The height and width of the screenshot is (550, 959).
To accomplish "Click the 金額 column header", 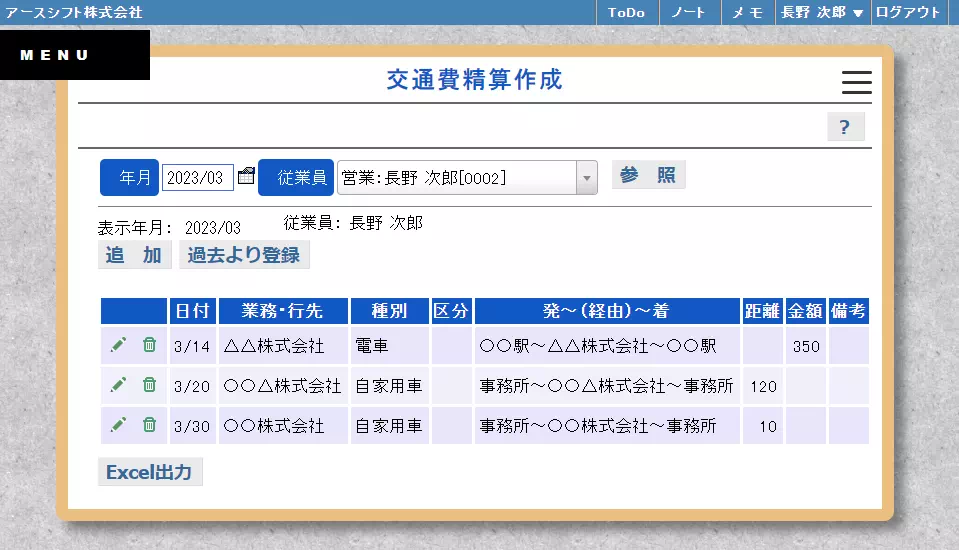I will point(805,311).
